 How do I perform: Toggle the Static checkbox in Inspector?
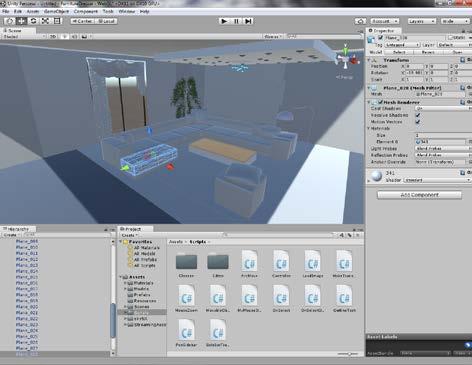[451, 38]
